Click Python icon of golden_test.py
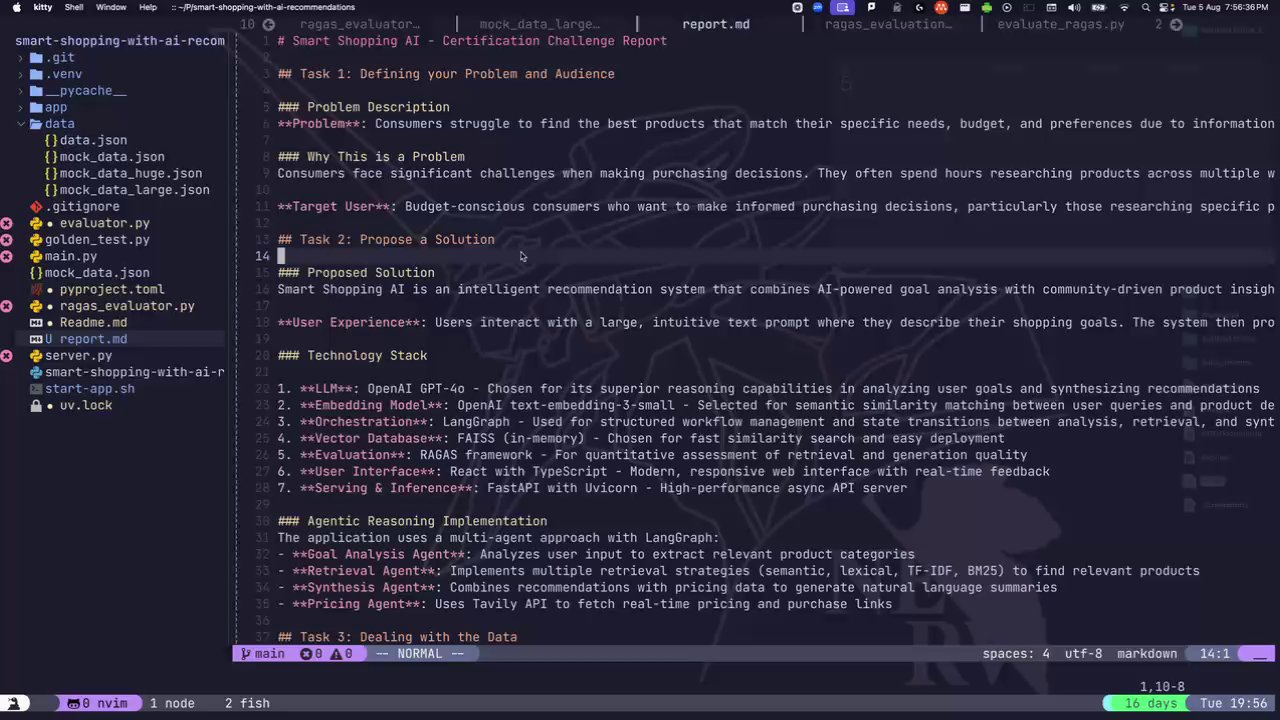The image size is (1280, 720). click(x=36, y=240)
